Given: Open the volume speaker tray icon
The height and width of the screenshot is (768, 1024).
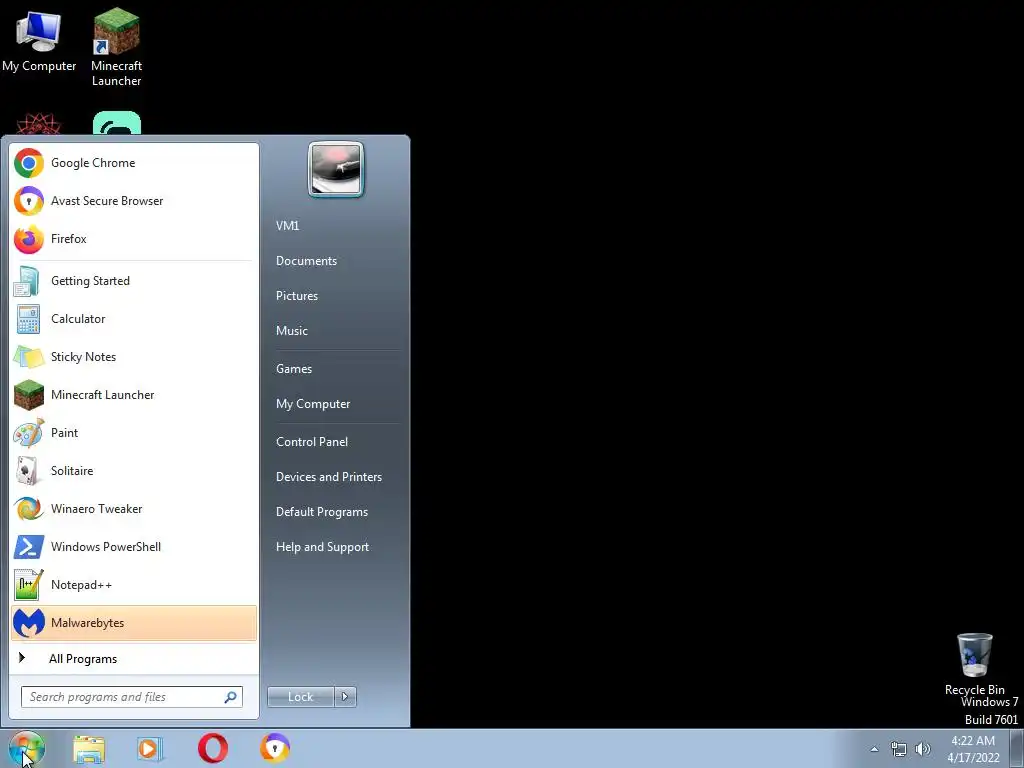Looking at the screenshot, I should click(923, 749).
